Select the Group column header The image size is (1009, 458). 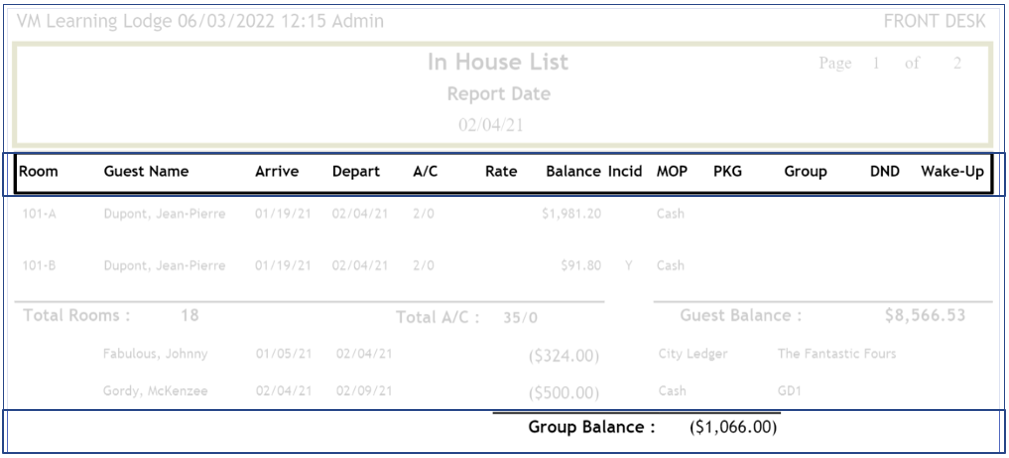[805, 172]
